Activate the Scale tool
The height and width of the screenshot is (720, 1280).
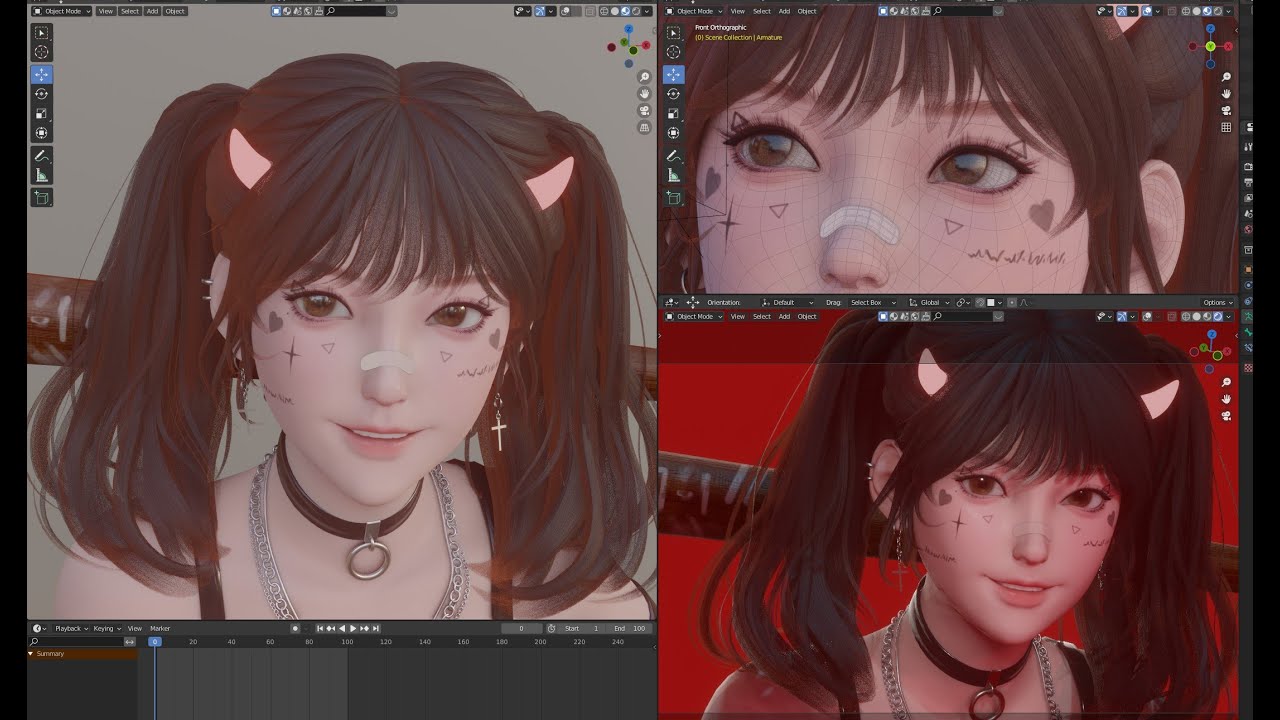point(42,112)
